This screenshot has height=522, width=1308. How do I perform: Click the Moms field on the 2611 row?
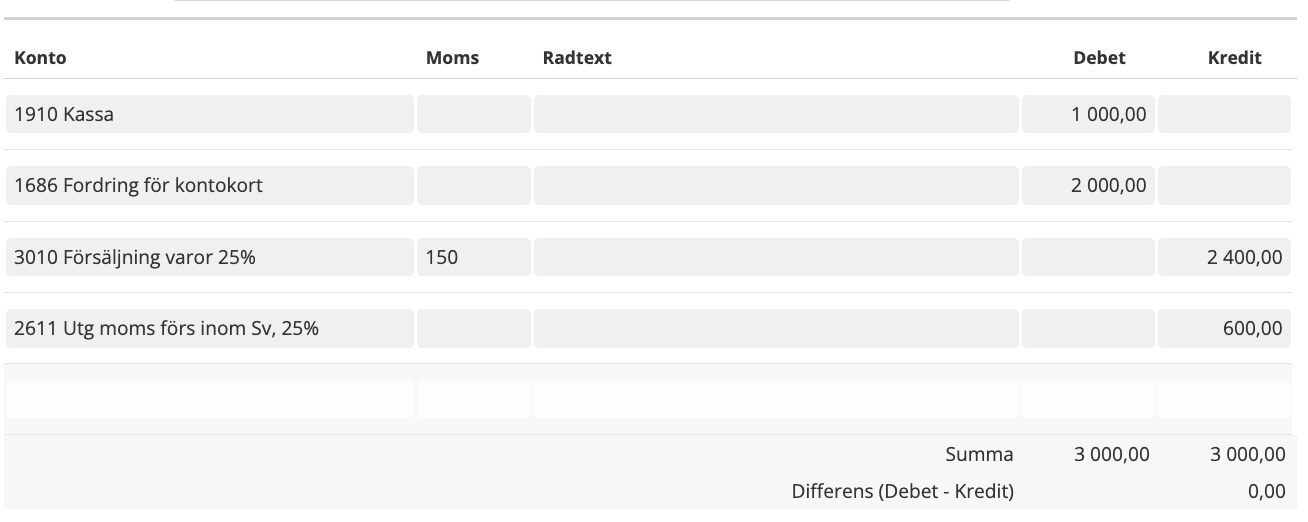(x=473, y=328)
